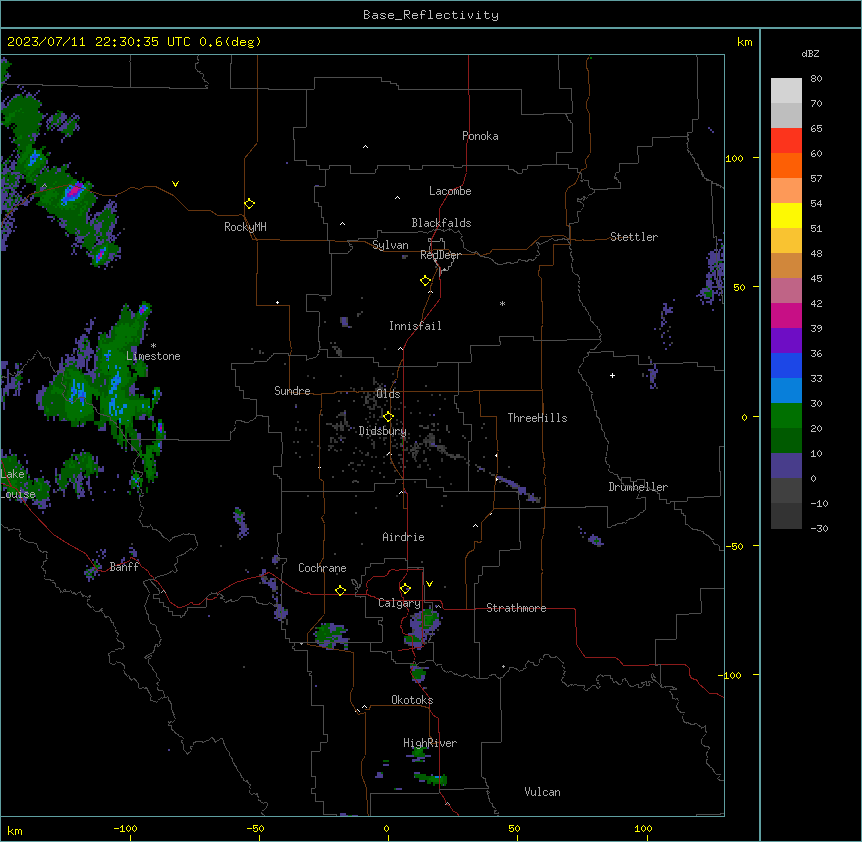Select the yellow diamond marker between Olds and Didsbury
This screenshot has width=862, height=842.
click(x=388, y=417)
